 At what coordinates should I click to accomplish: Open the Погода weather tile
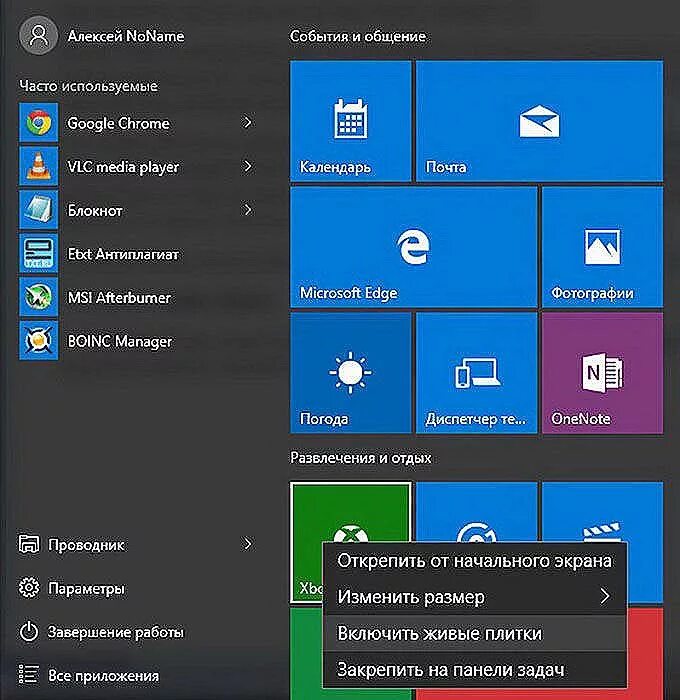350,373
